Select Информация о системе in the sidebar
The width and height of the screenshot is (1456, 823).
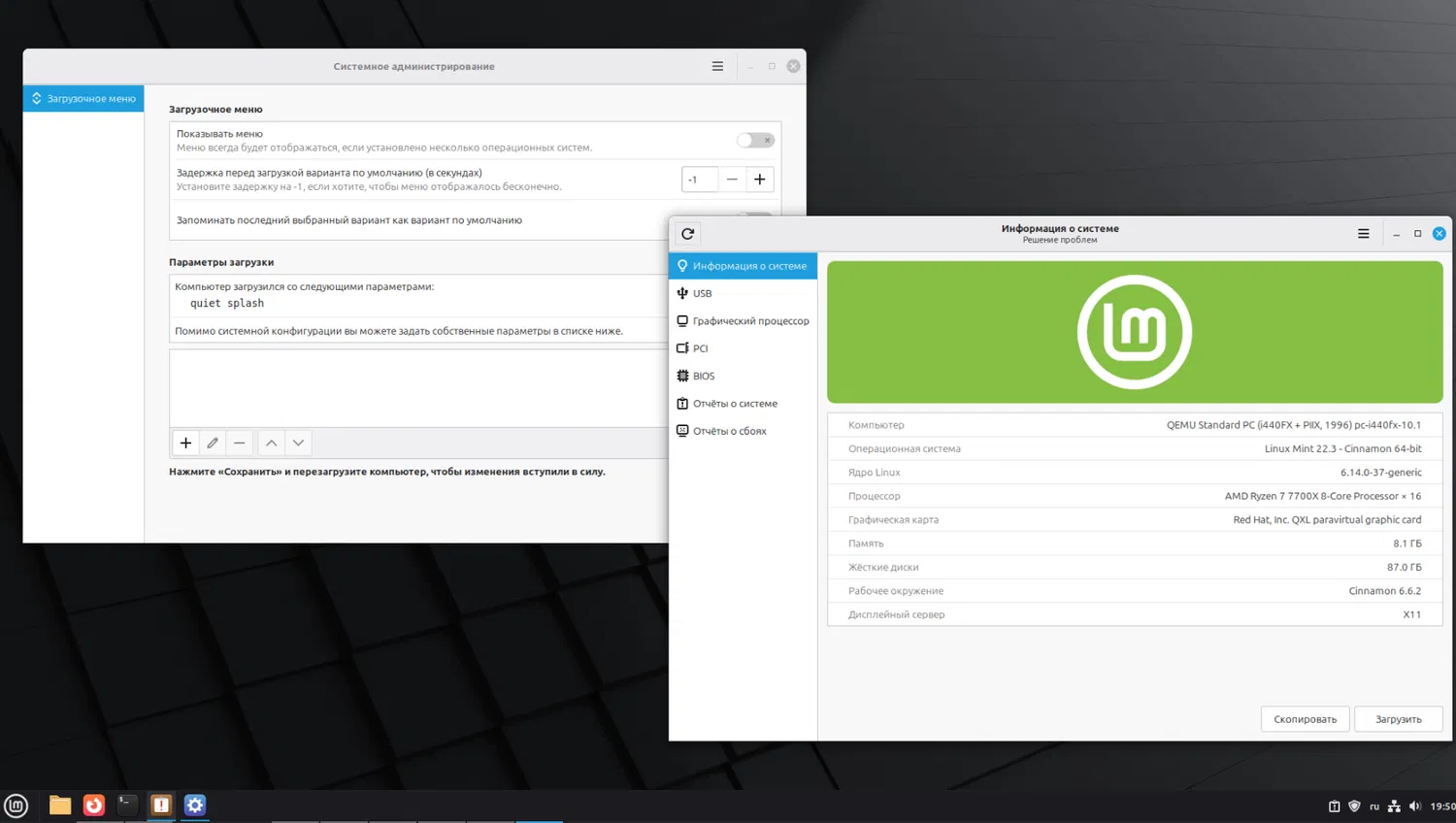(x=744, y=266)
